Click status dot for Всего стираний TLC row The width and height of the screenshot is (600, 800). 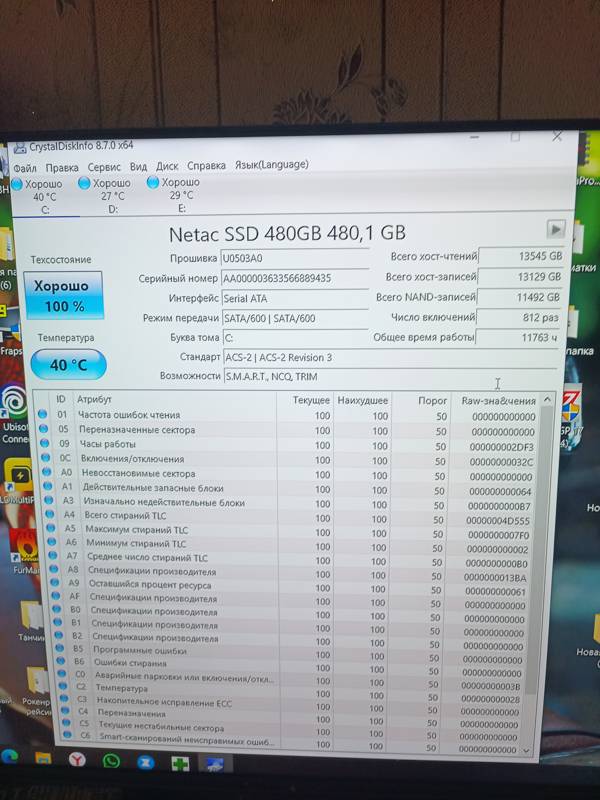click(49, 514)
